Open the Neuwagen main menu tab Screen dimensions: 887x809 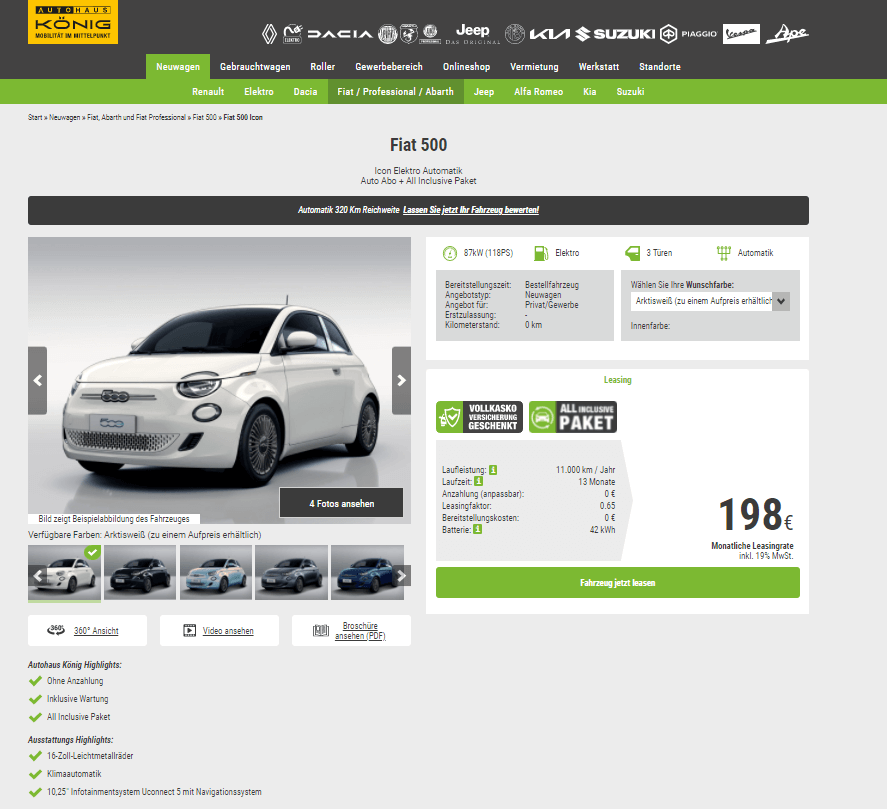pos(178,67)
